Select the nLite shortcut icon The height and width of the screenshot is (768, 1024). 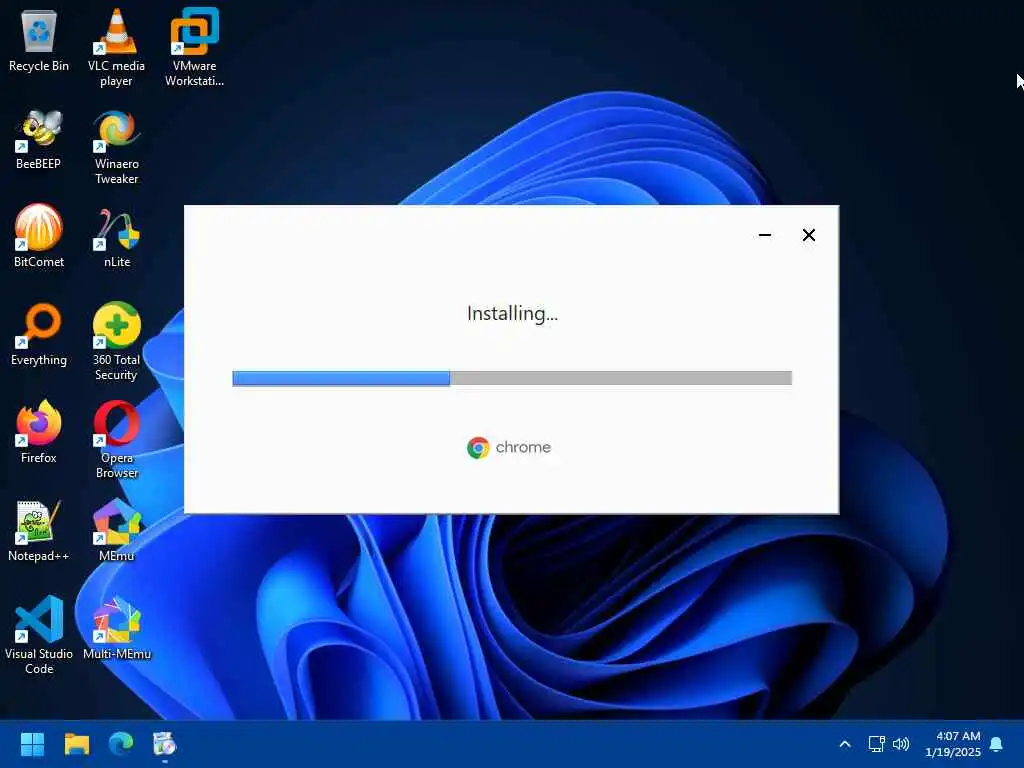coord(116,236)
